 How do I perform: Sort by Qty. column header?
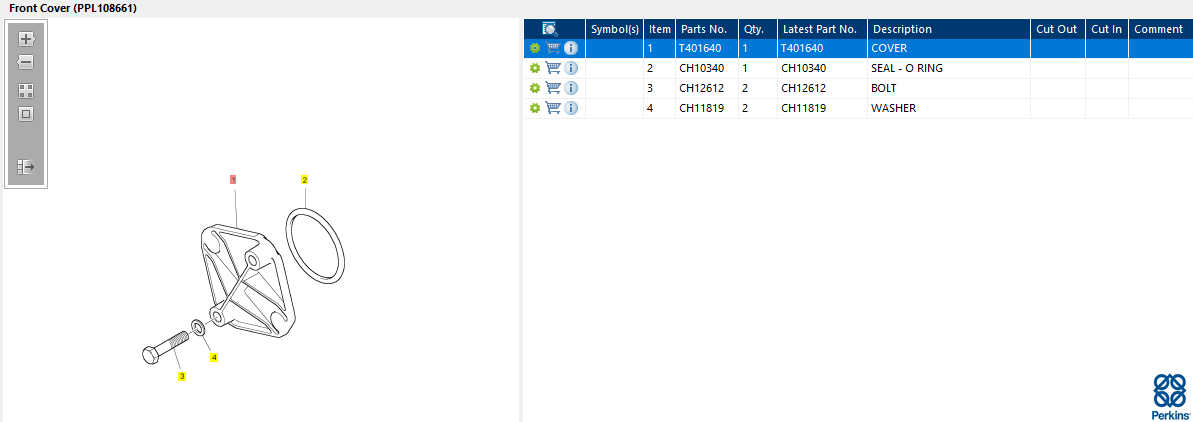coord(758,29)
